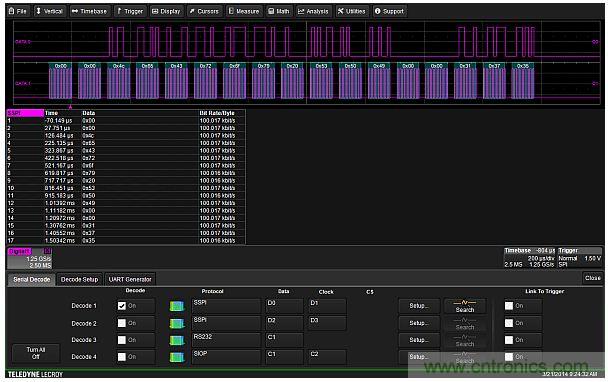This screenshot has width=608, height=382.
Task: Open Decode 1 D0 data source selector
Action: pos(284,306)
